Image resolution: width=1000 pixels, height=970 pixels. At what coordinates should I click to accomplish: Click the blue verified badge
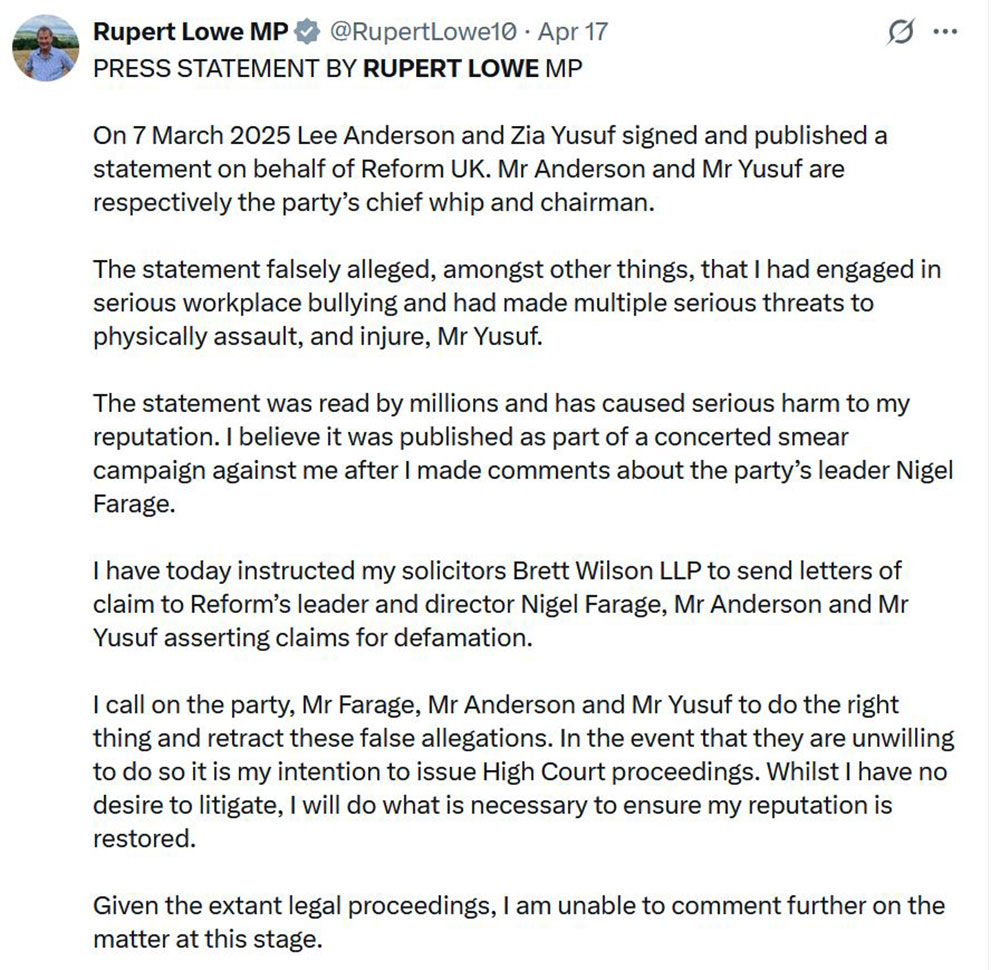pyautogui.click(x=307, y=32)
